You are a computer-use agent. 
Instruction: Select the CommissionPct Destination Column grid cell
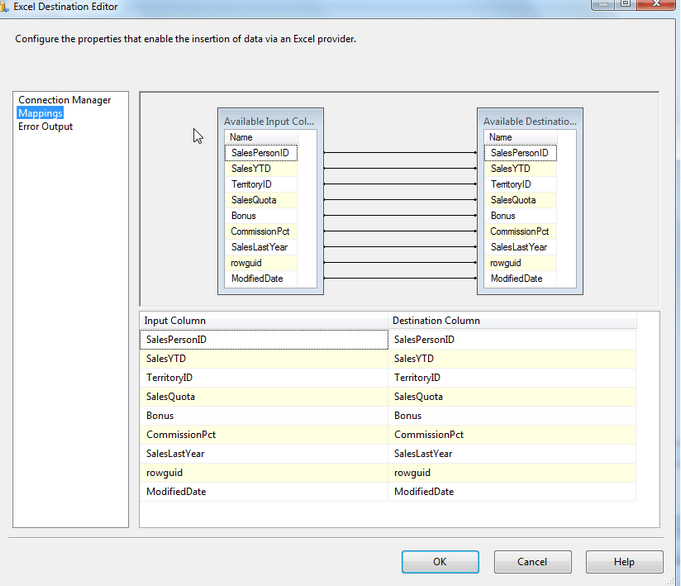pos(512,435)
